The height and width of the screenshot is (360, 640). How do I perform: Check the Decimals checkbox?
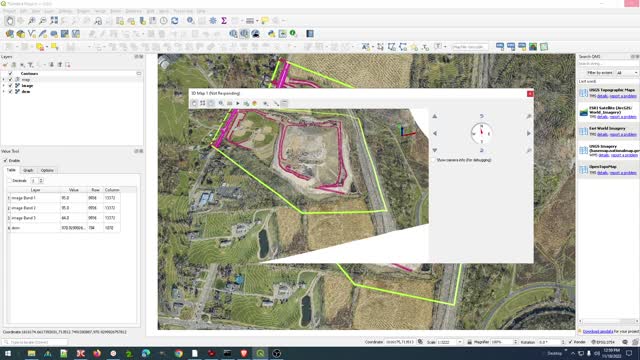(x=10, y=180)
